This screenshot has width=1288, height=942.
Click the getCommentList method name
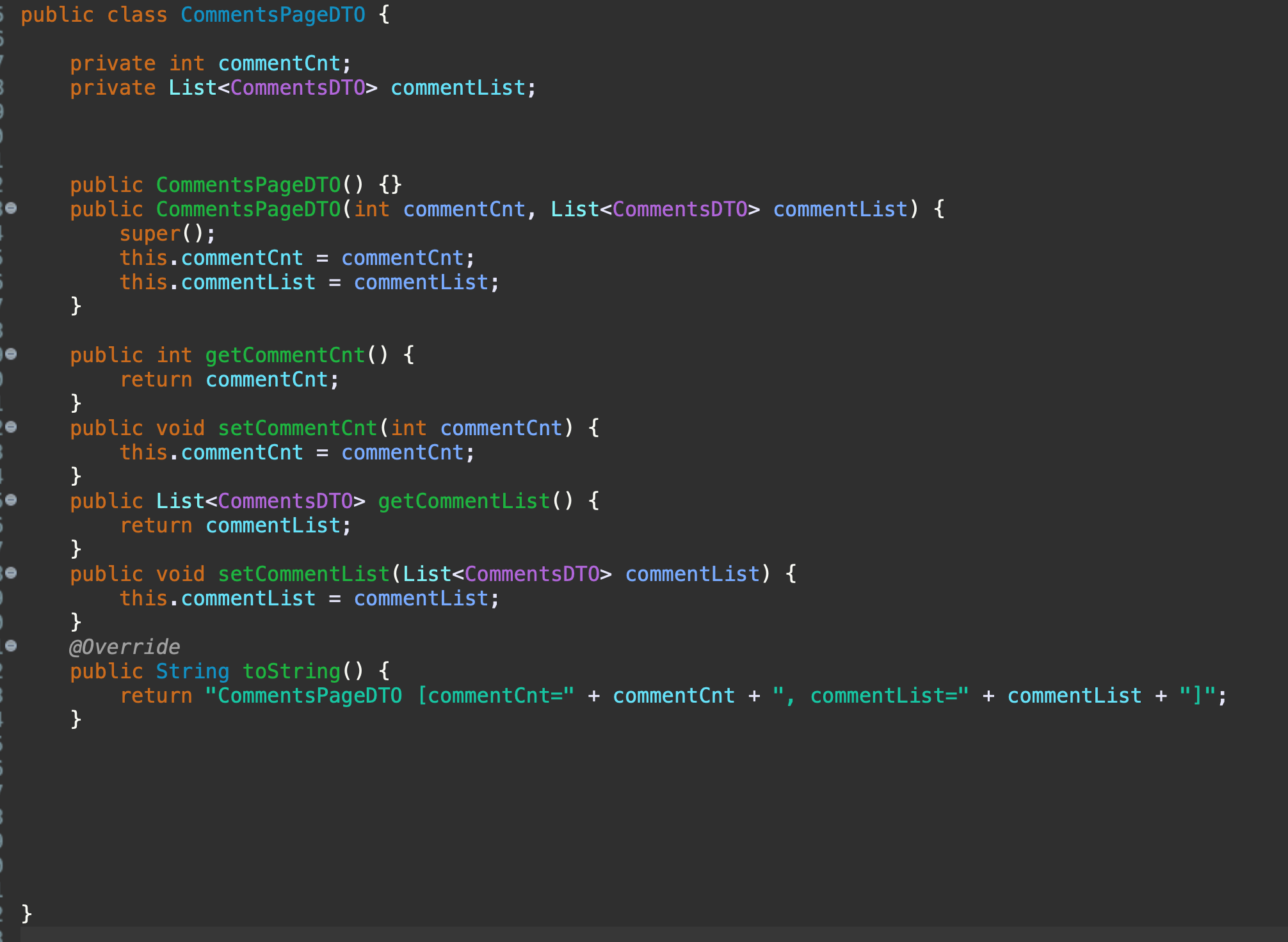coord(464,501)
